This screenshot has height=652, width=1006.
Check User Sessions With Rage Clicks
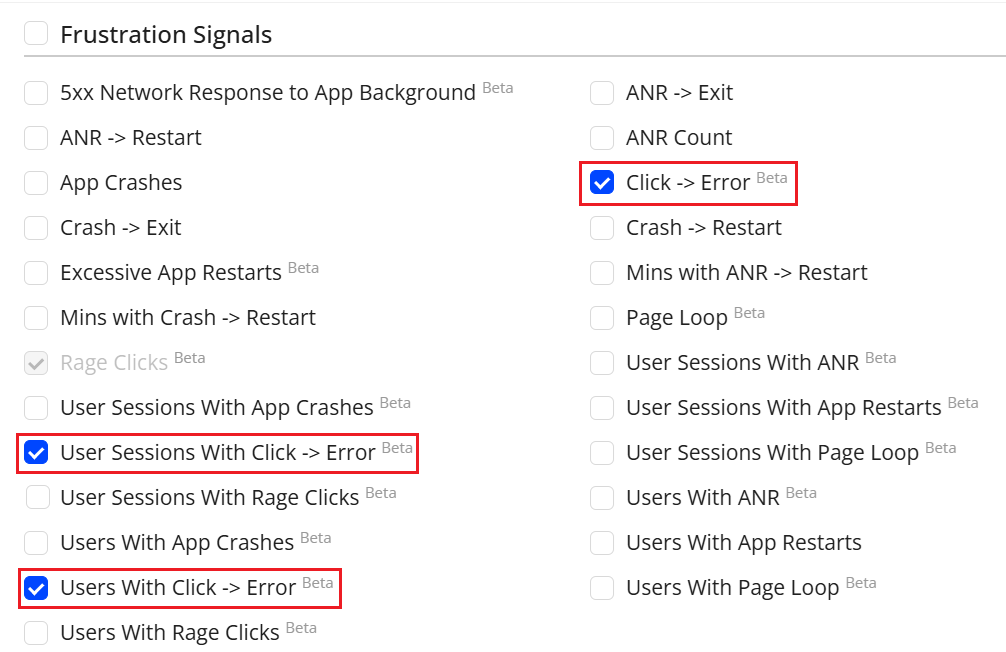point(38,497)
